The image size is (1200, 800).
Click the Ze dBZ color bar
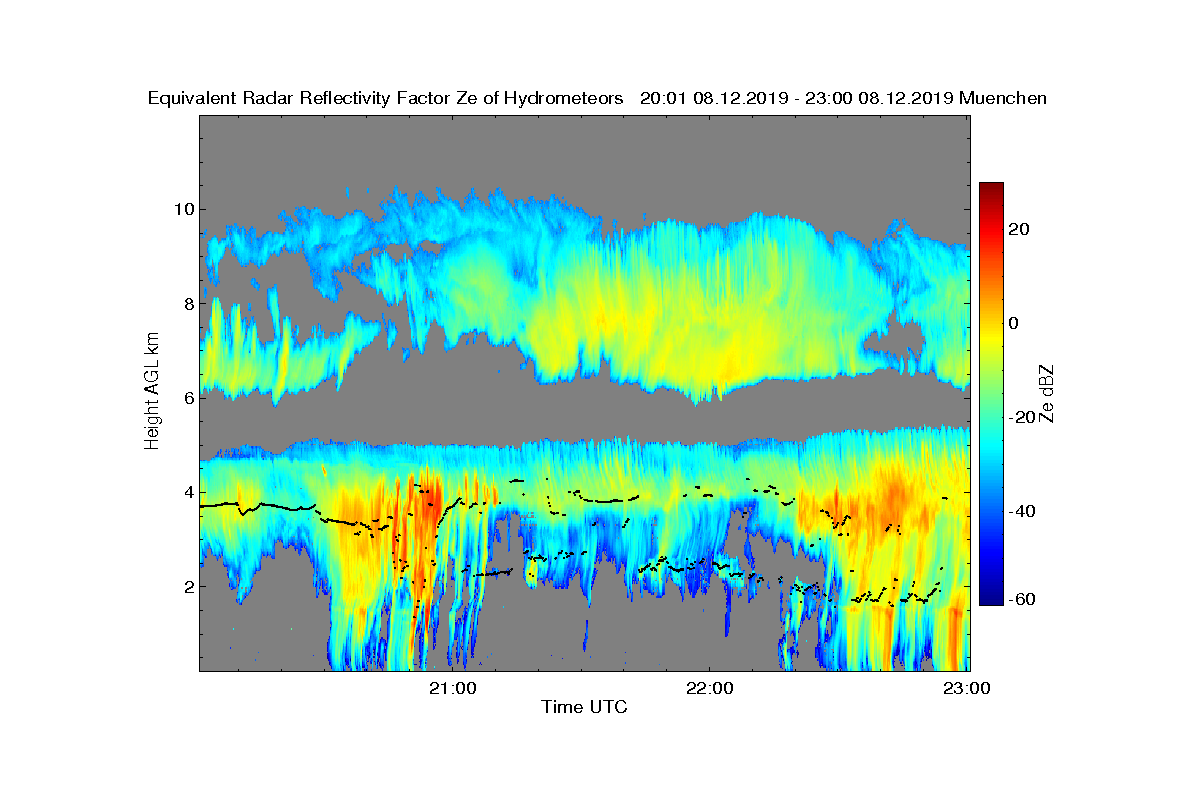pos(991,394)
